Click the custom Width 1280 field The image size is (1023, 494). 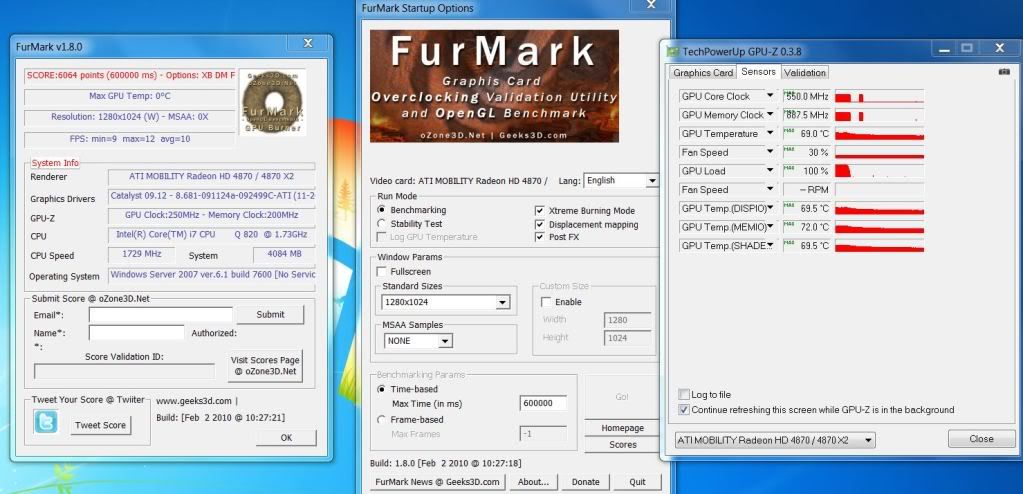coord(628,320)
